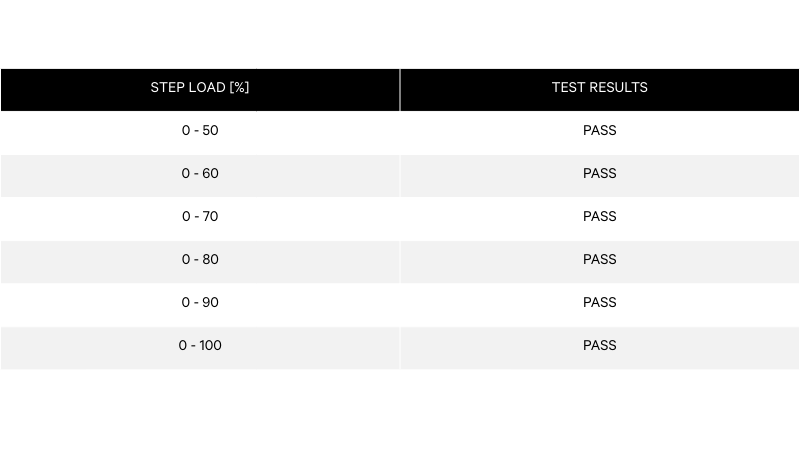Select the 0 - 70 step load cell
Viewport: 800px width, 450px height.
tap(200, 217)
